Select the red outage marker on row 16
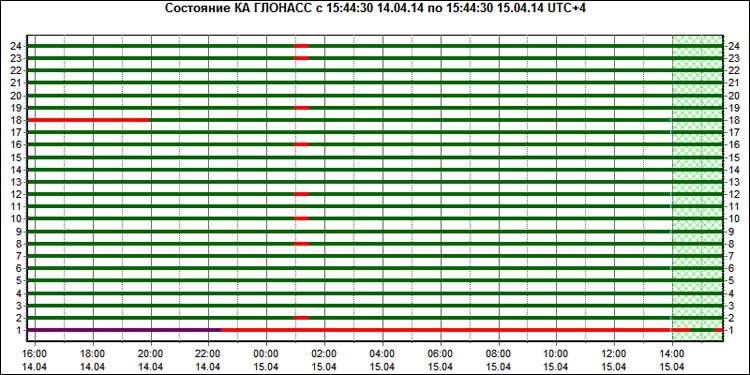Viewport: 750px width, 375px height. pyautogui.click(x=301, y=144)
